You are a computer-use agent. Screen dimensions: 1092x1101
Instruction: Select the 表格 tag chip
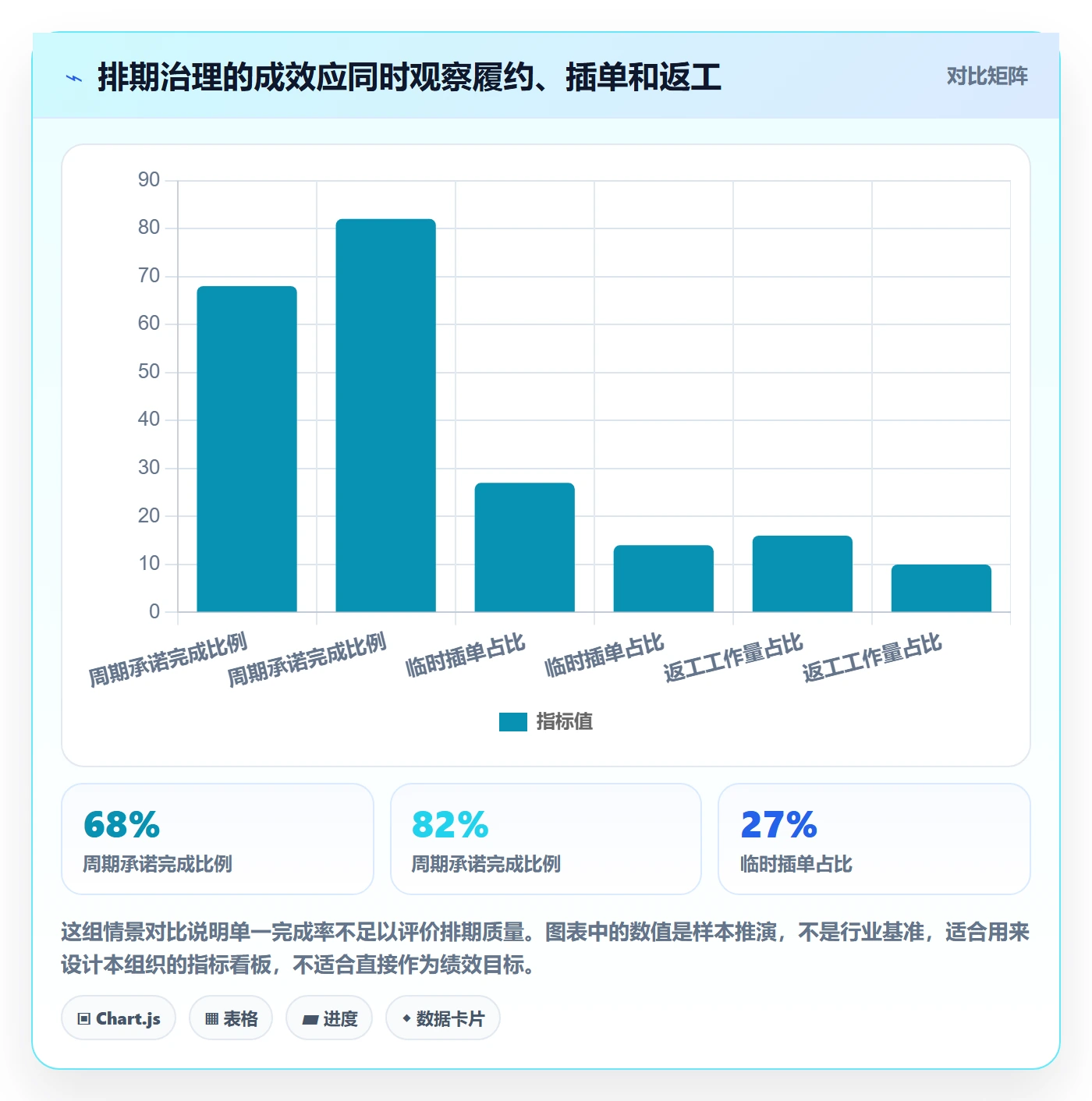point(231,1018)
